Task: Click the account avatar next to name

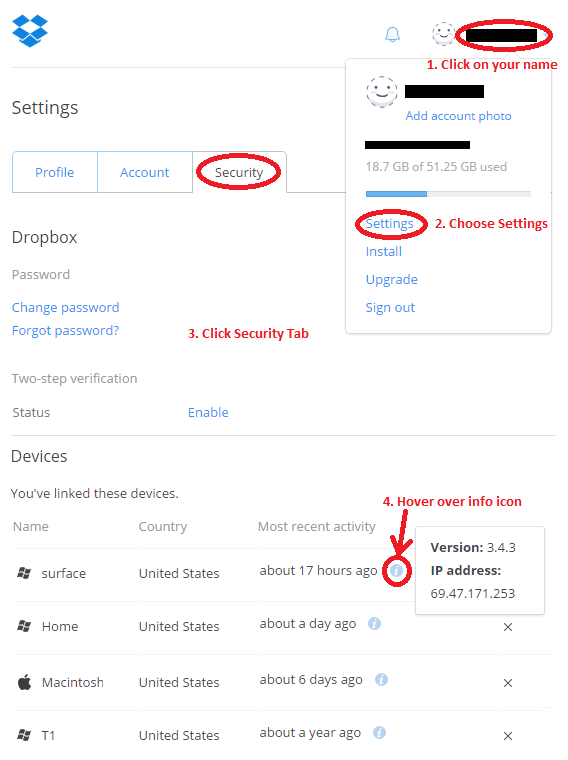Action: pos(443,34)
